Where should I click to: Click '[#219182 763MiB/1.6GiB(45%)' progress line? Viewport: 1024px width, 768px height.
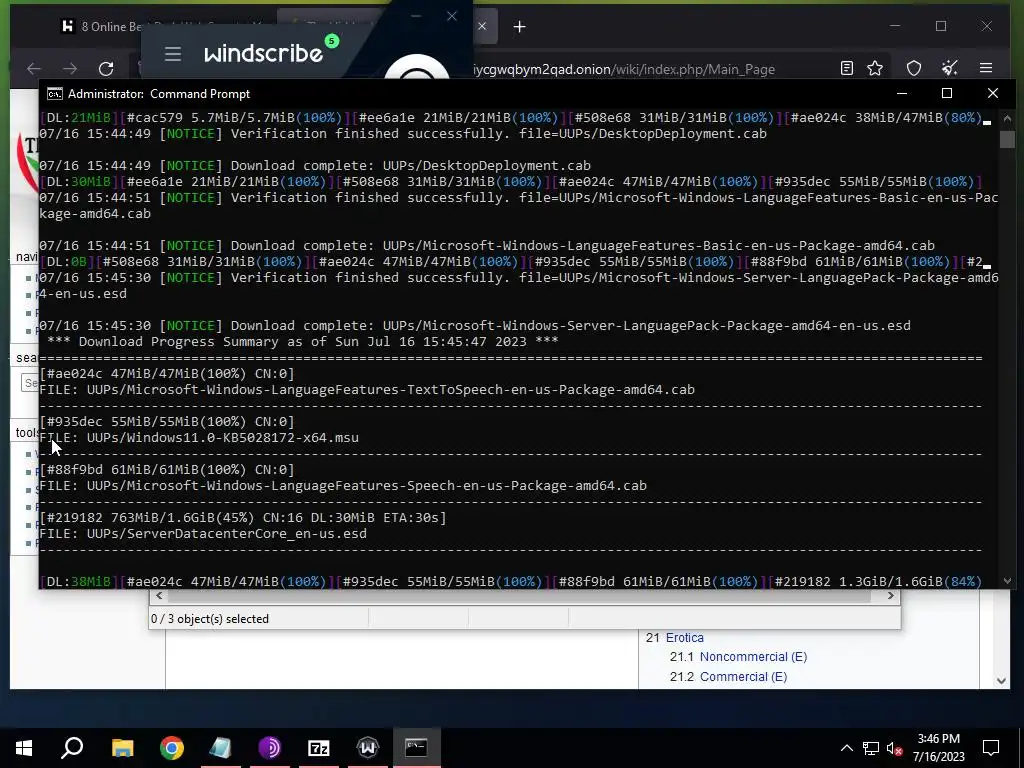(x=243, y=517)
